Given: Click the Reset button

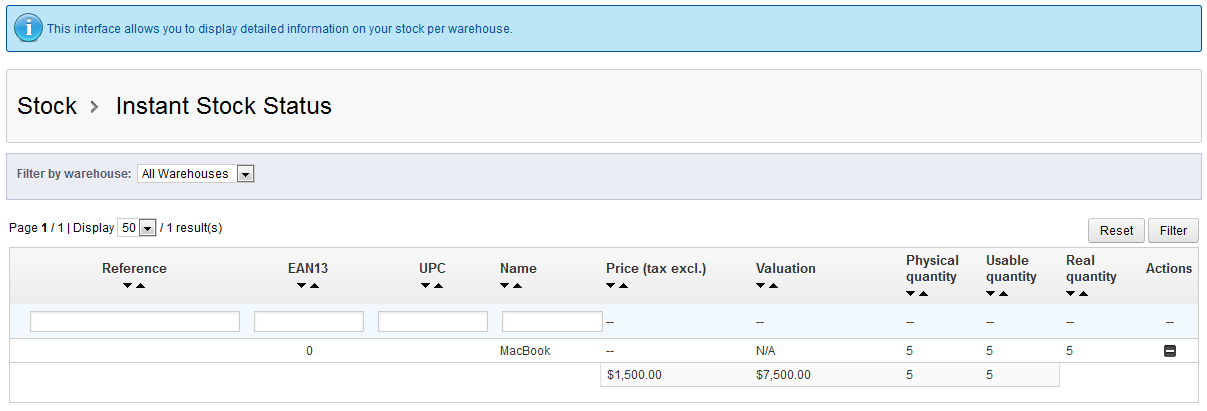Looking at the screenshot, I should (x=1116, y=230).
